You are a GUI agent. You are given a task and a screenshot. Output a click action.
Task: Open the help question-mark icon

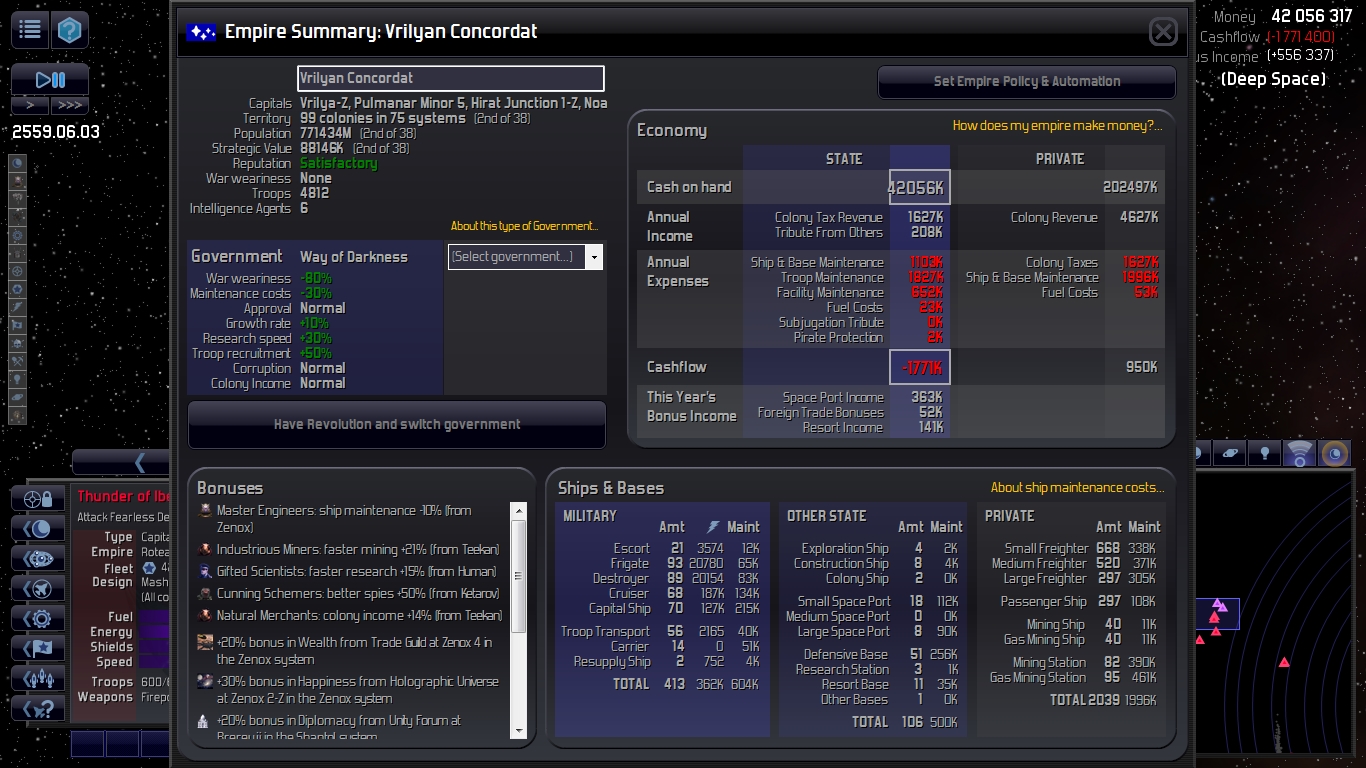tap(70, 30)
